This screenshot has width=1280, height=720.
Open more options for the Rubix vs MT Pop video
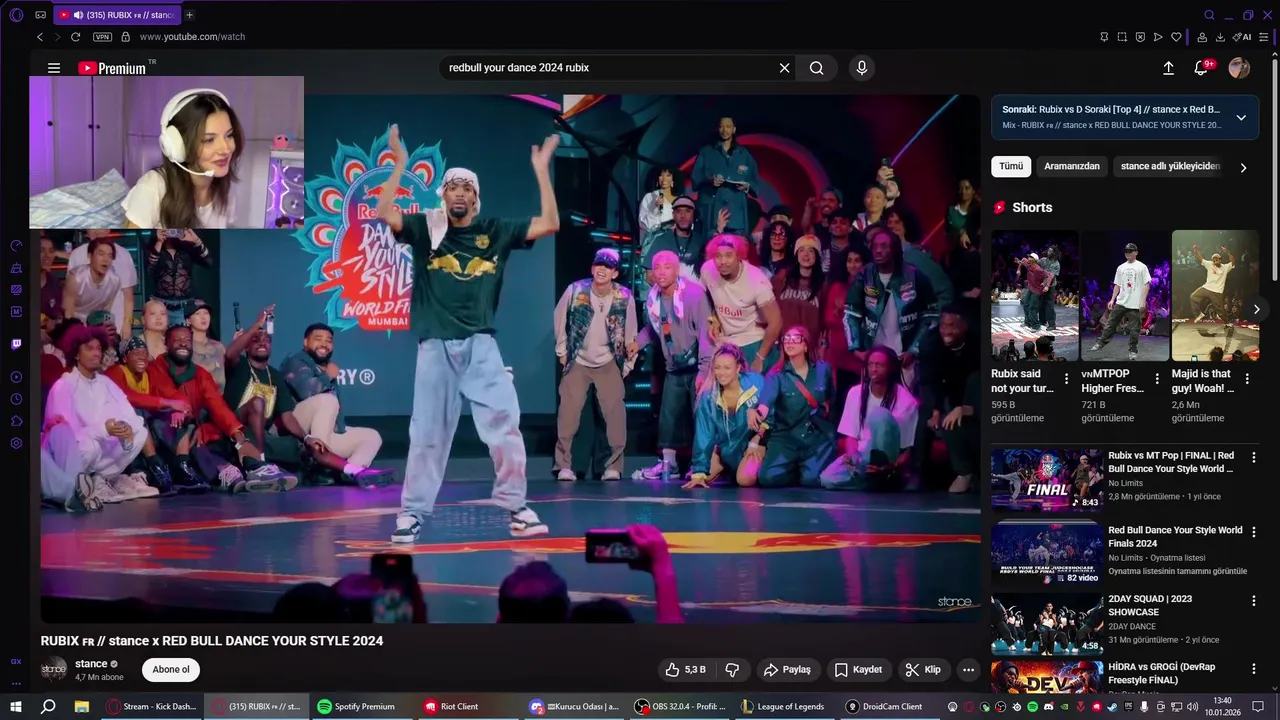1253,457
